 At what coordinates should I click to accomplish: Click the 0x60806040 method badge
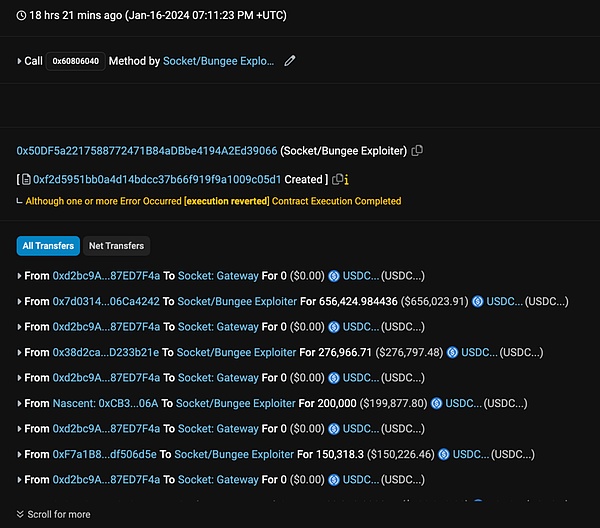(76, 61)
